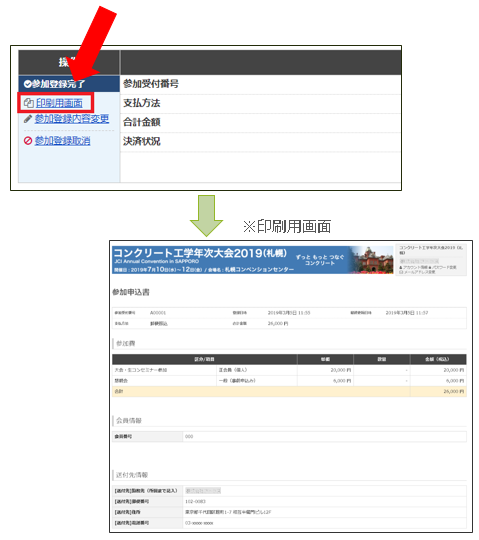Screen dimensions: 479x540
Task: Click the green downward arrow graphic
Action: tap(206, 216)
